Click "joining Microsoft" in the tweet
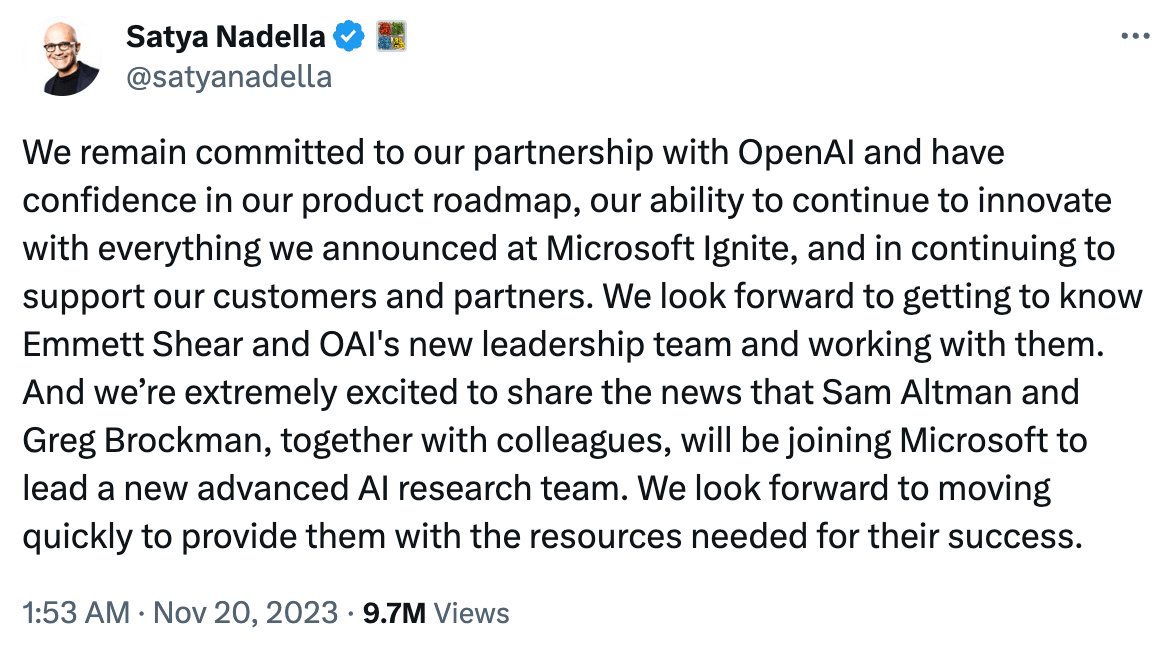This screenshot has height=656, width=1174. pyautogui.click(x=919, y=440)
